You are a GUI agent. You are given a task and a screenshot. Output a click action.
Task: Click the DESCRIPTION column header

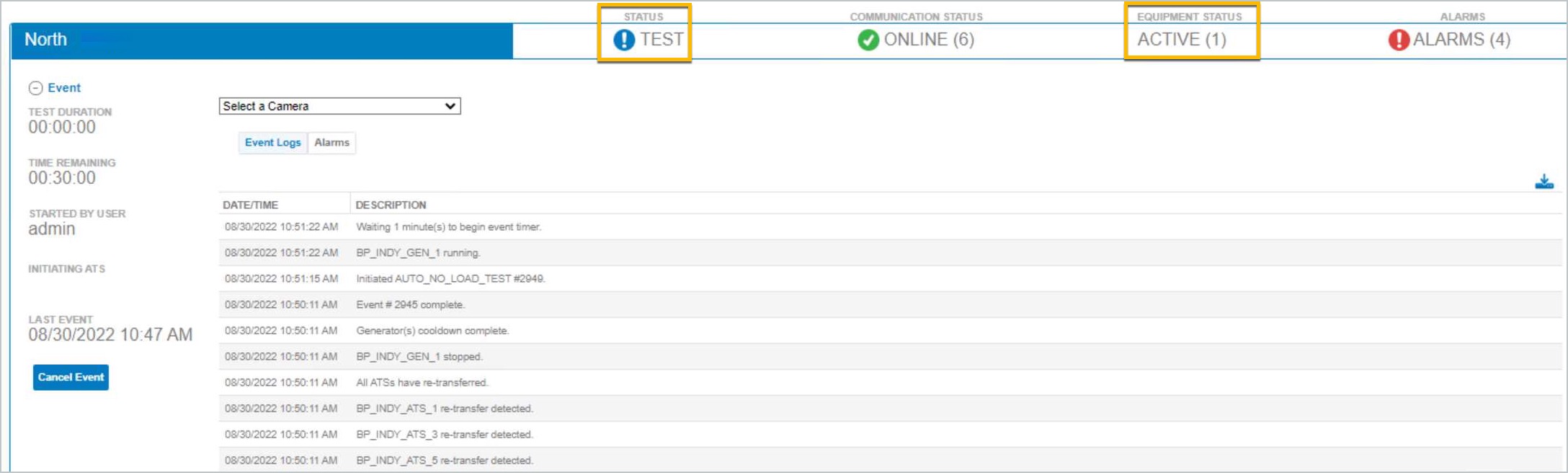click(391, 205)
